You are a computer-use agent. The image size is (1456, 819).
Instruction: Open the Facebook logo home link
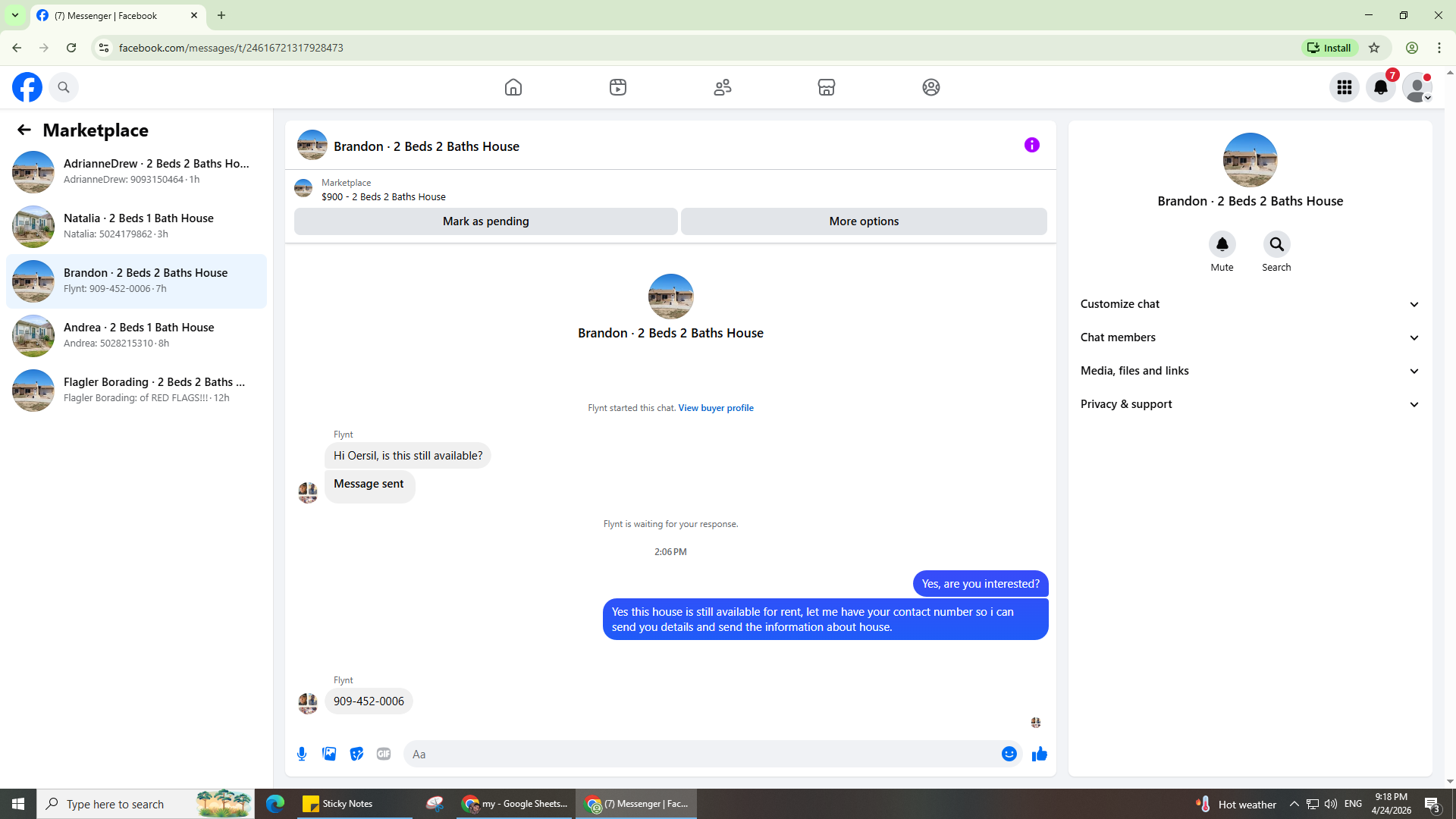(x=27, y=87)
